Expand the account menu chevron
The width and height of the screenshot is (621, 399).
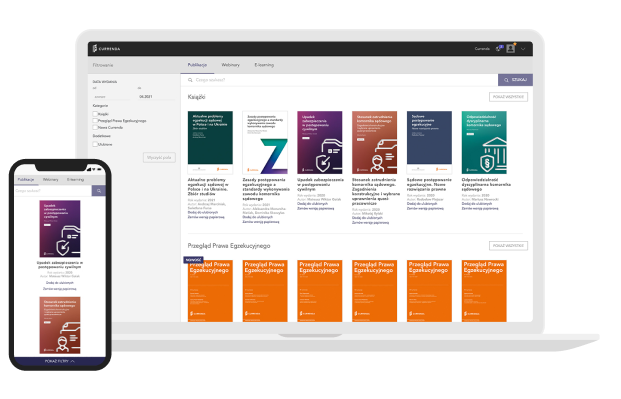point(523,49)
